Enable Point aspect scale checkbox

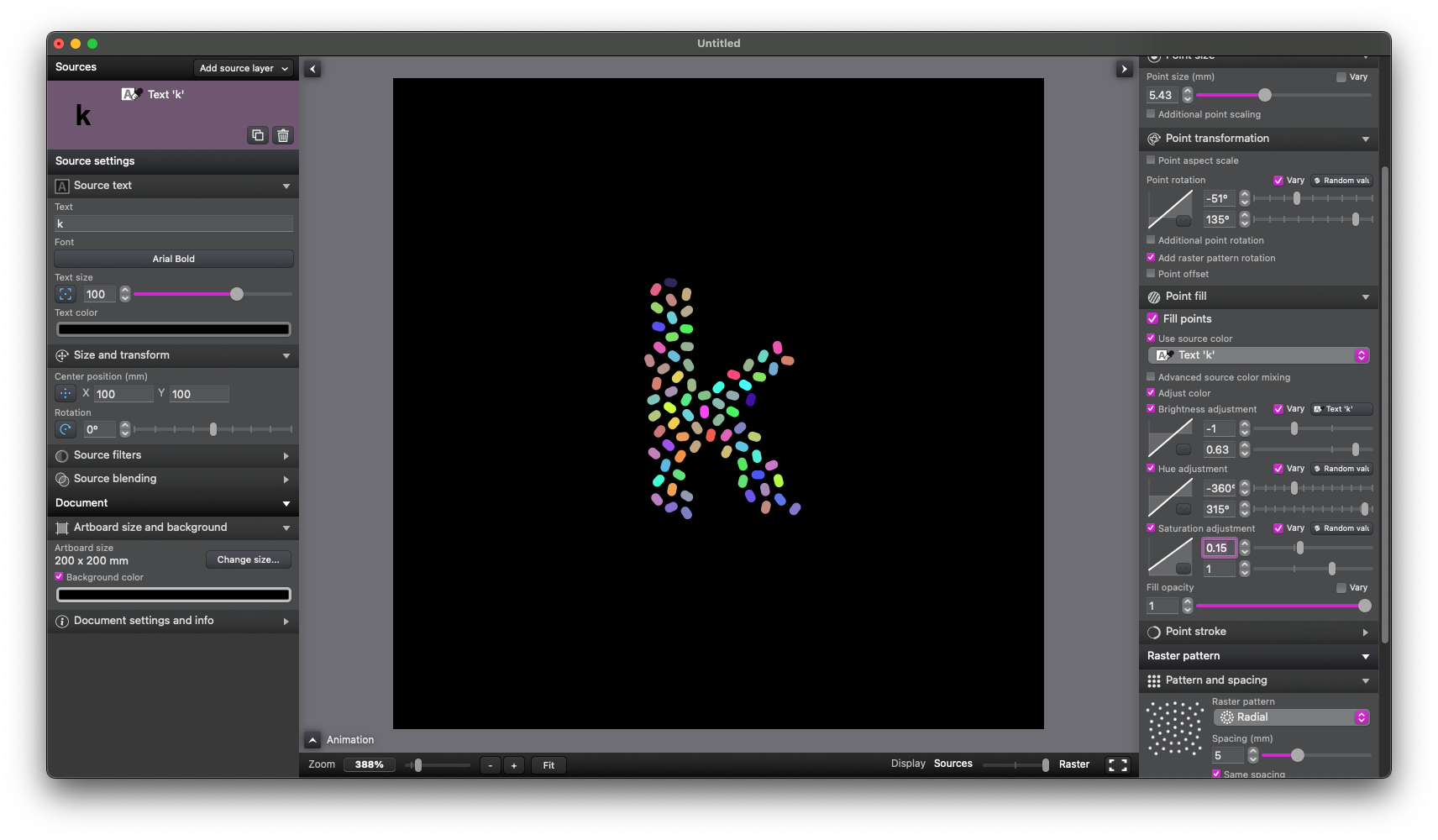(x=1151, y=160)
